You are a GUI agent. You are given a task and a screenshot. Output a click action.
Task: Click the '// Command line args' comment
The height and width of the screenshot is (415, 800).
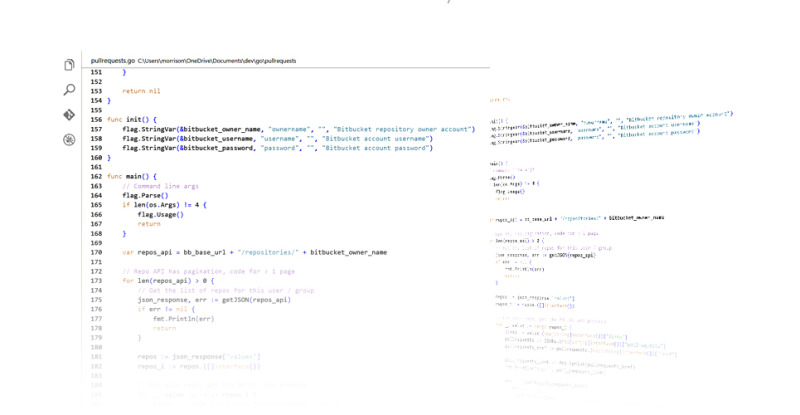[x=160, y=186]
